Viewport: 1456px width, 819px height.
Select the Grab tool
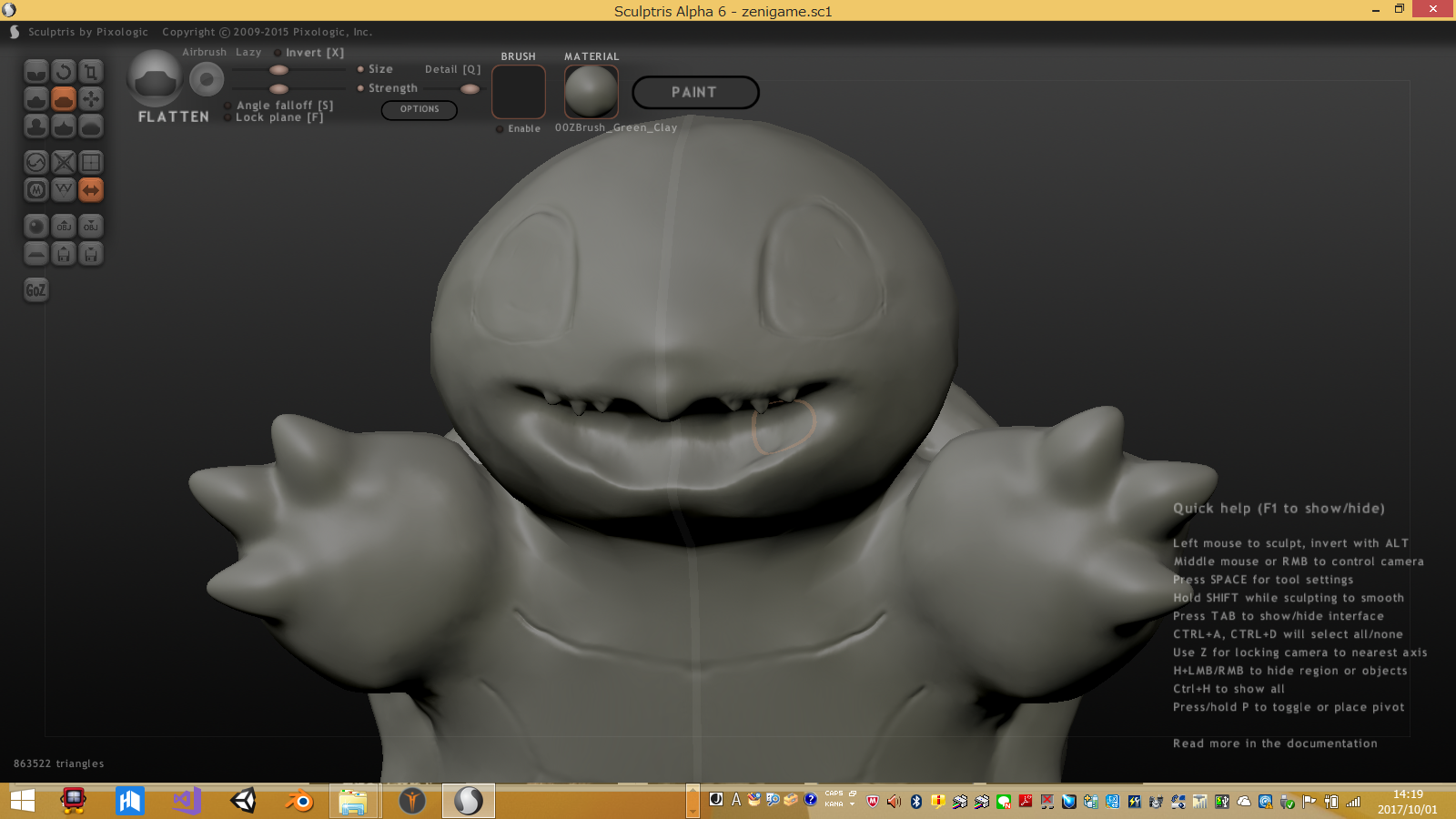pyautogui.click(x=91, y=98)
